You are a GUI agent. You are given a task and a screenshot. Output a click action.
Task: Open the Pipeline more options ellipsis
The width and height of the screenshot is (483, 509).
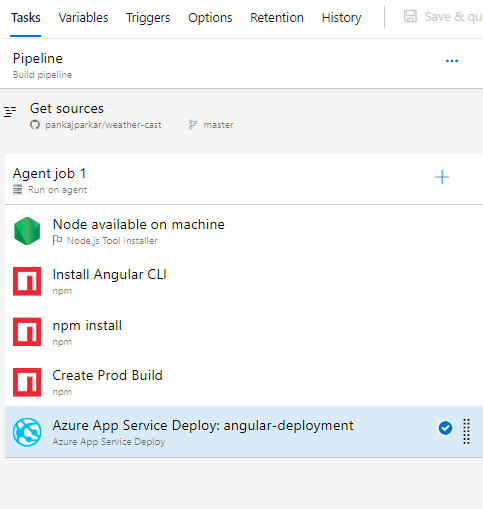coord(452,61)
